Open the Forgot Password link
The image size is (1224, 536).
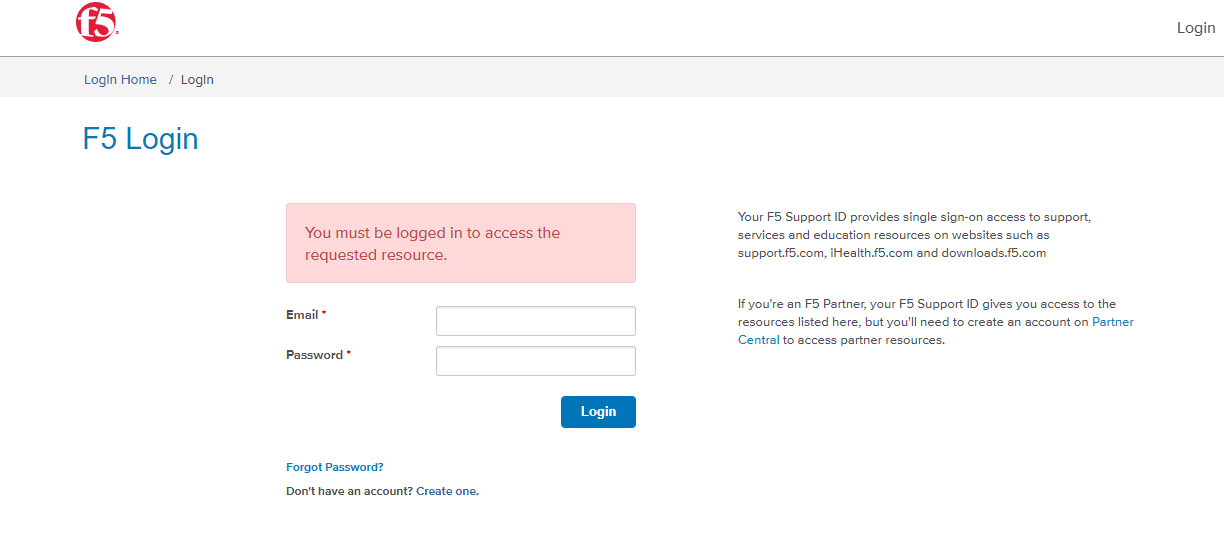pyautogui.click(x=334, y=467)
